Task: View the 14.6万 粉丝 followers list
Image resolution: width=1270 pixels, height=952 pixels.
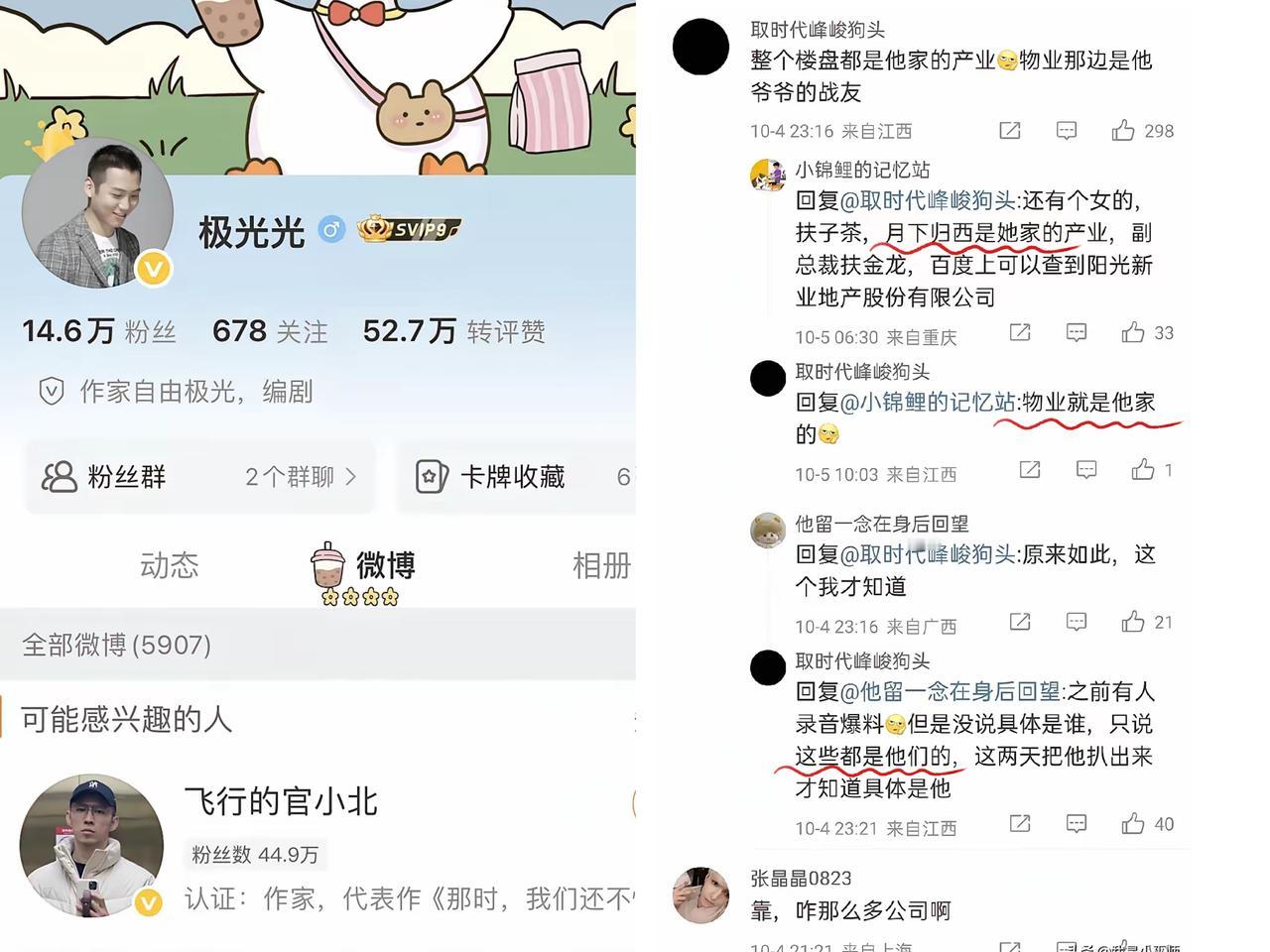Action: click(99, 331)
